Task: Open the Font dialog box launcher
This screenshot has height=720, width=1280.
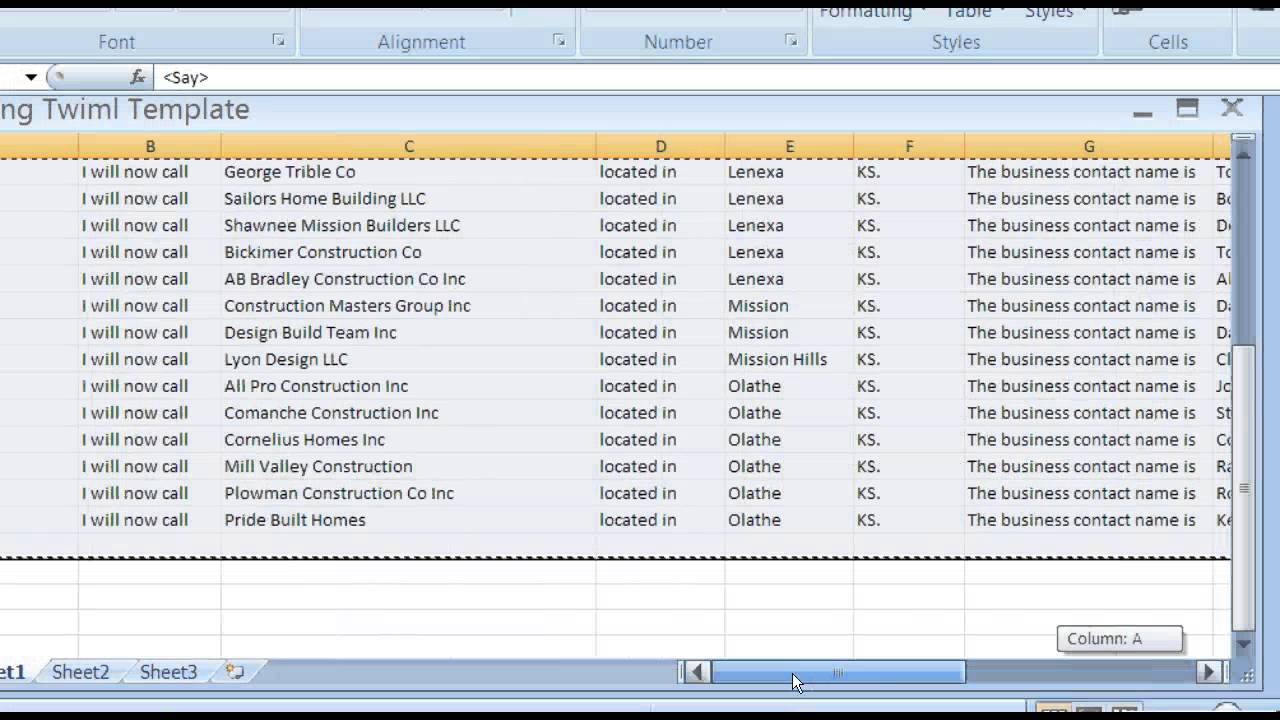Action: click(278, 41)
